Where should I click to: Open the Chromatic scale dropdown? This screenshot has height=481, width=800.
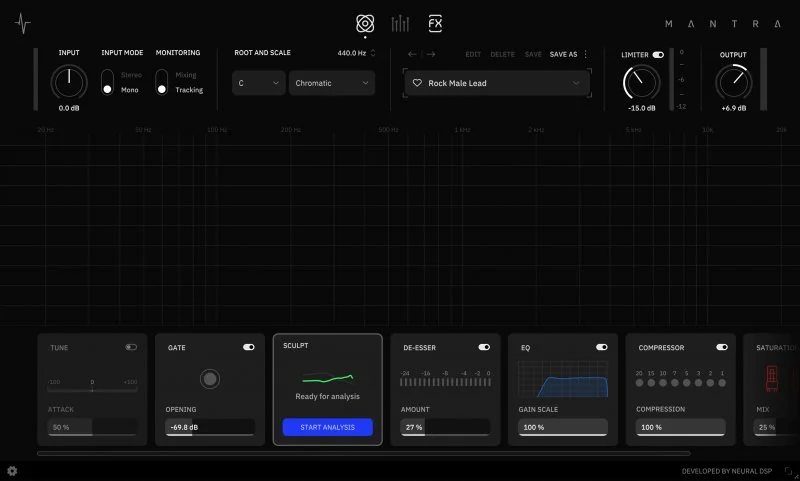(332, 83)
